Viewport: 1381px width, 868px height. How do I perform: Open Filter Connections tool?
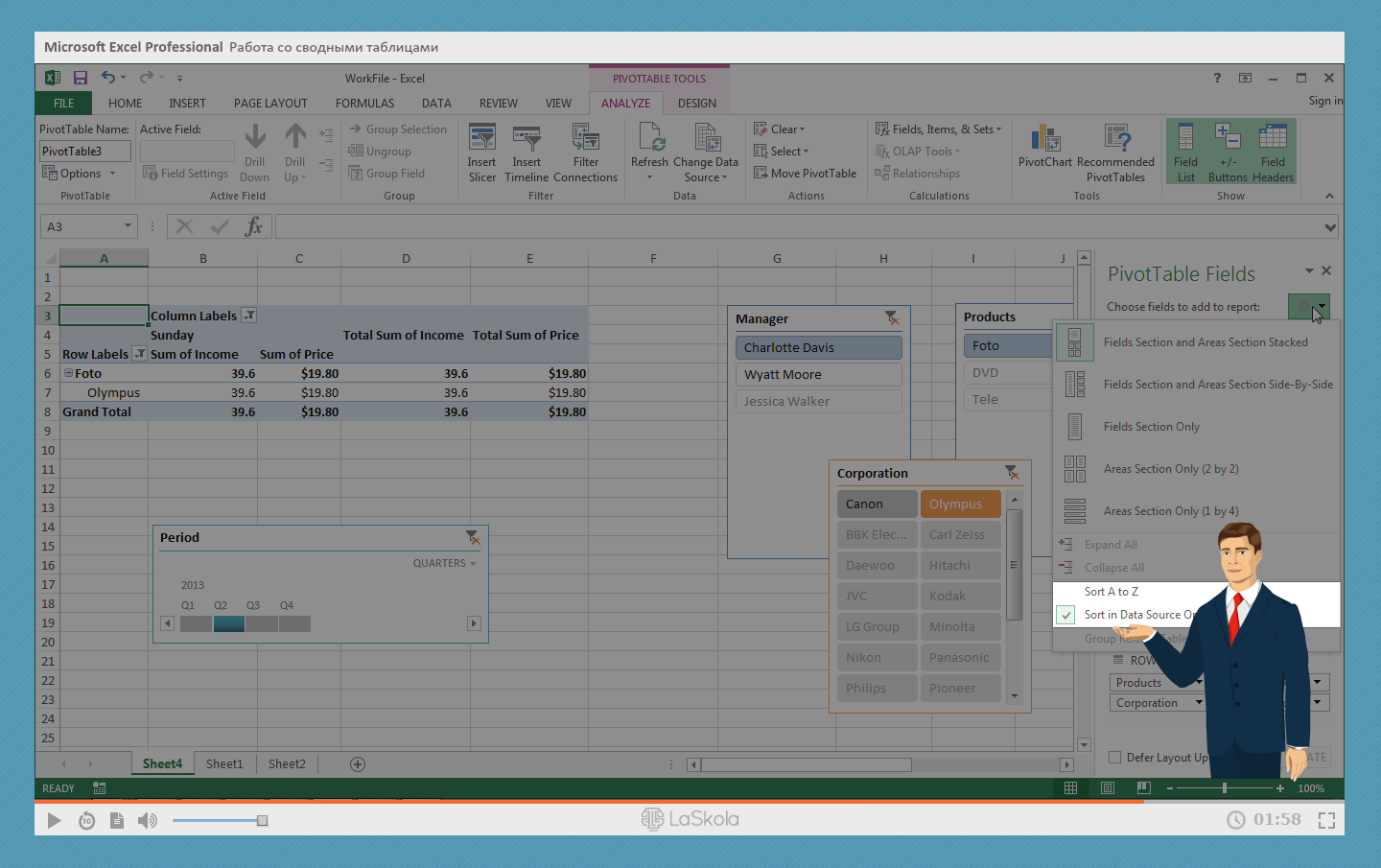(585, 152)
